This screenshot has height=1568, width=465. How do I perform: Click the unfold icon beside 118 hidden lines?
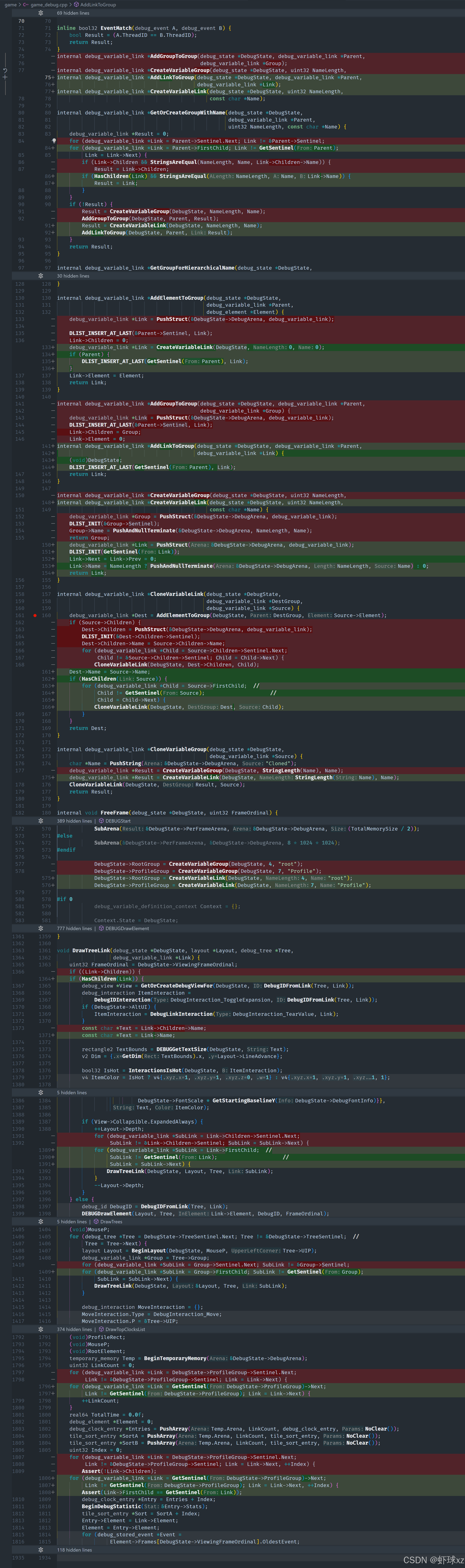coord(41,1550)
